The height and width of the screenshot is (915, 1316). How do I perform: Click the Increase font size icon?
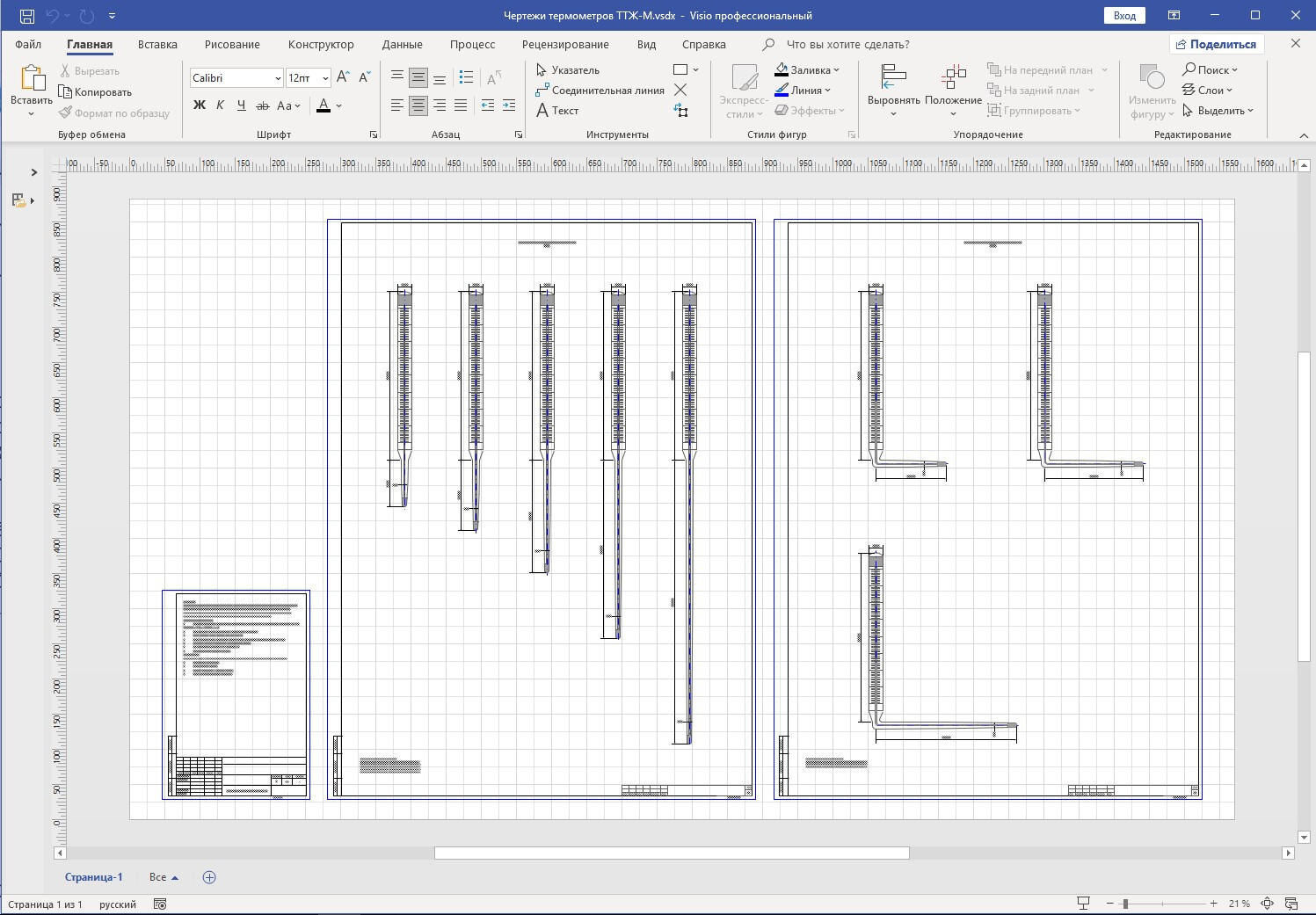[x=343, y=77]
